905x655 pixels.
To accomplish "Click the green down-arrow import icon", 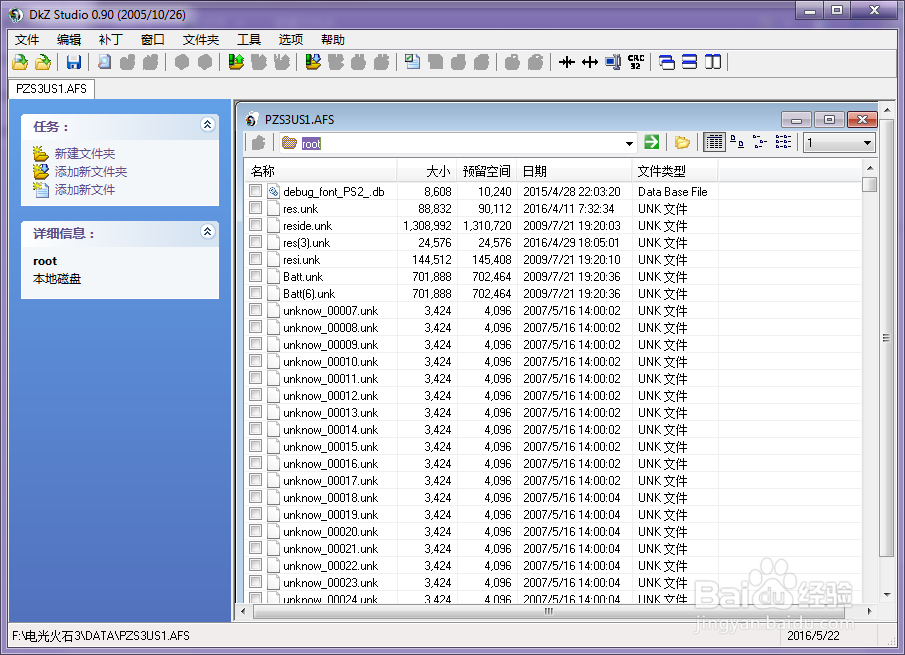I will pos(313,62).
